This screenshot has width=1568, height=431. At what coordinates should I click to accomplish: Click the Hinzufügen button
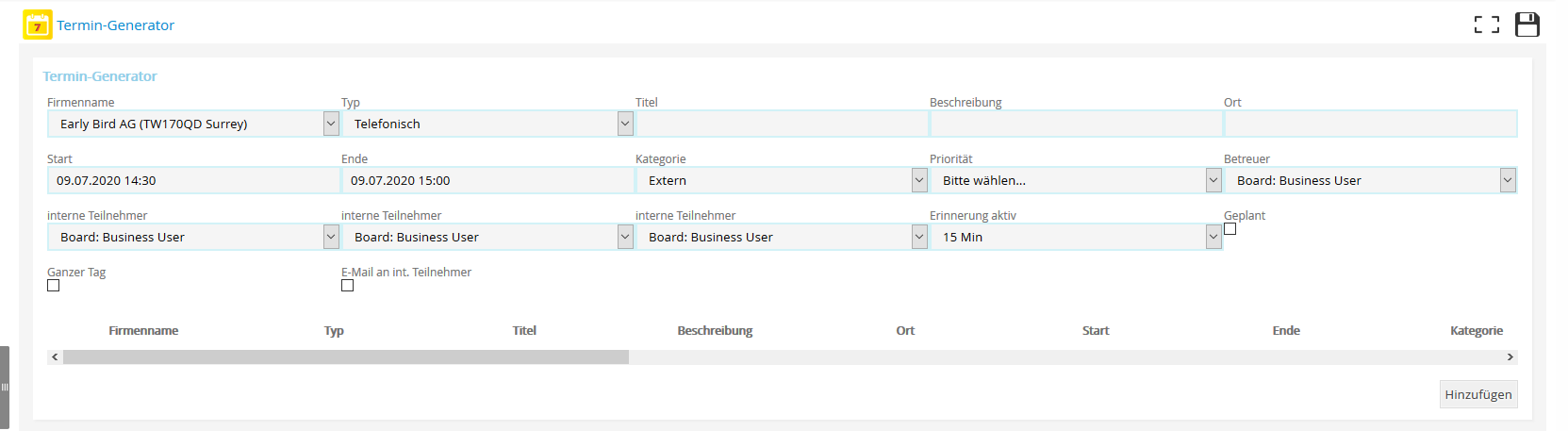[1477, 394]
